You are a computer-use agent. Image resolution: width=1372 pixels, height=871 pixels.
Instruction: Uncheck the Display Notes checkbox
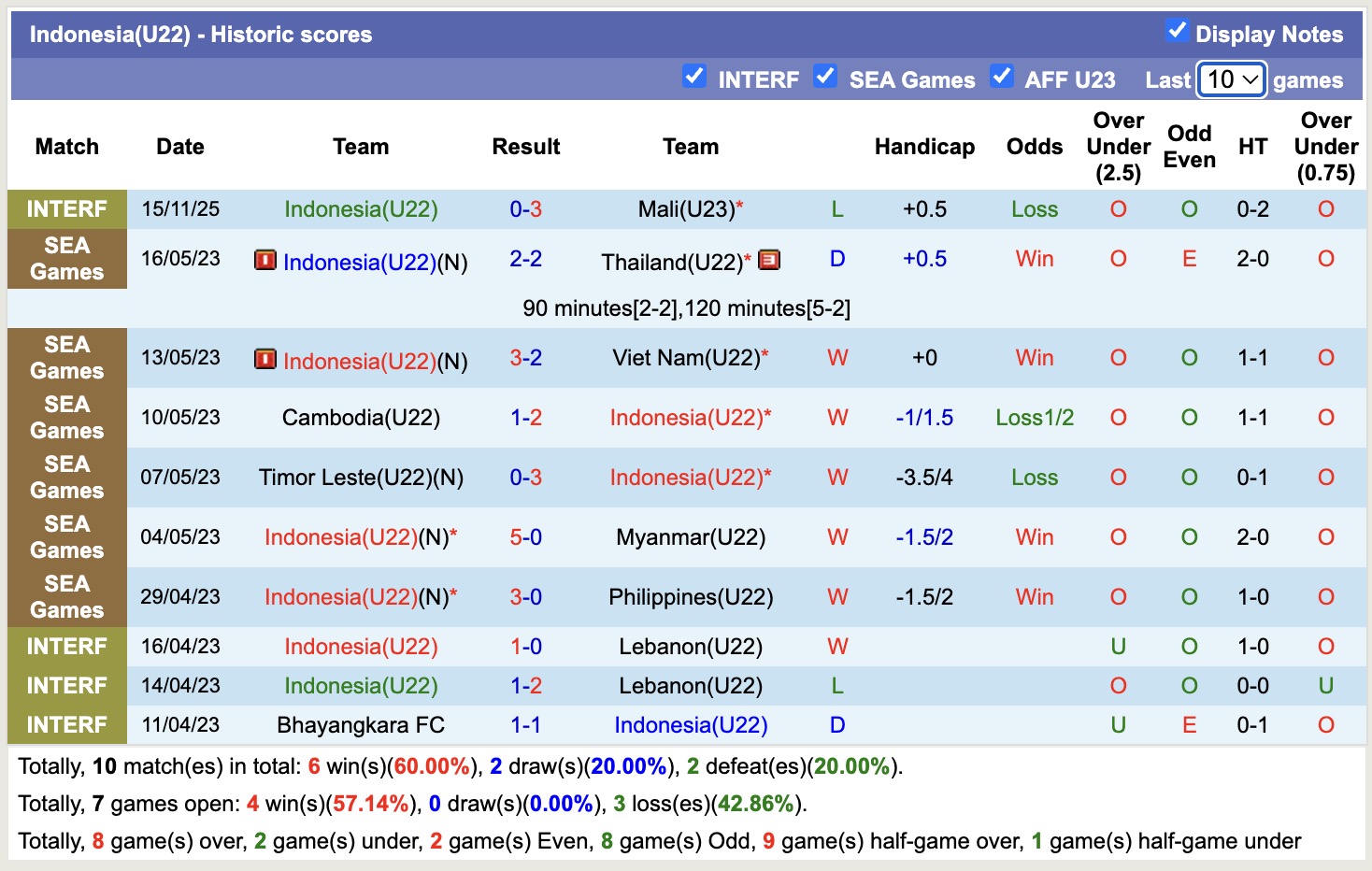[1177, 31]
